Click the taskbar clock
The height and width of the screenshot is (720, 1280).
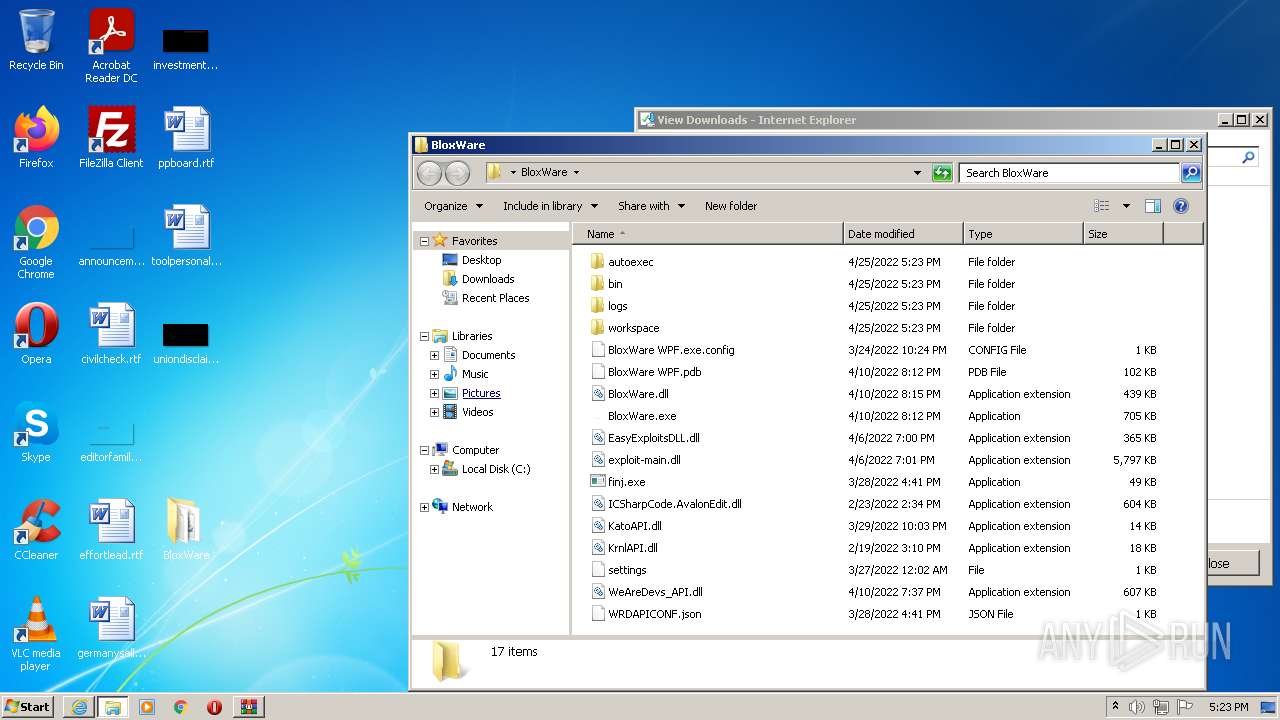[x=1228, y=707]
